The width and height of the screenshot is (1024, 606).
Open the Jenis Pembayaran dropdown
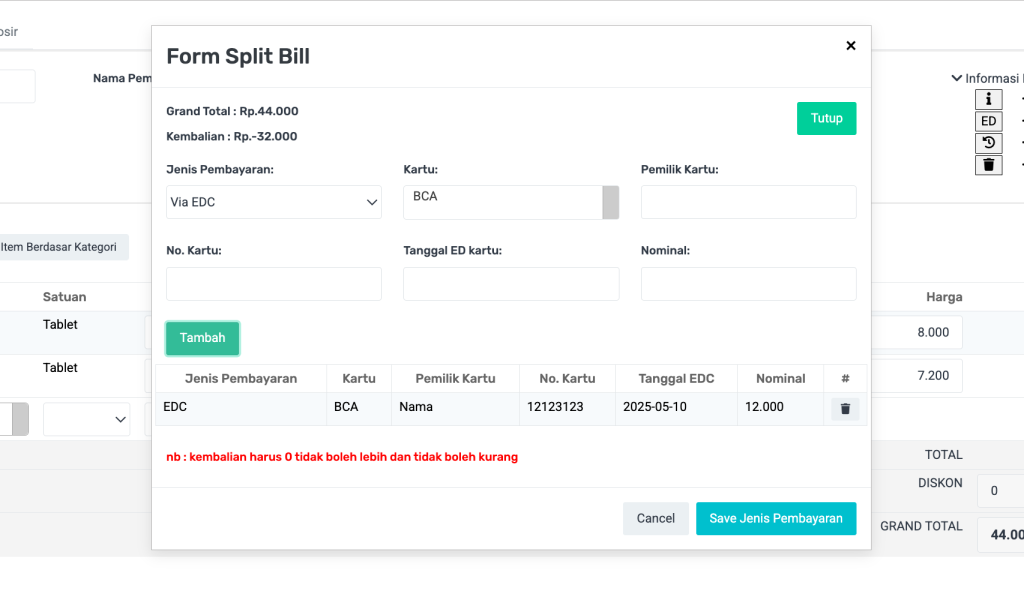coord(273,202)
